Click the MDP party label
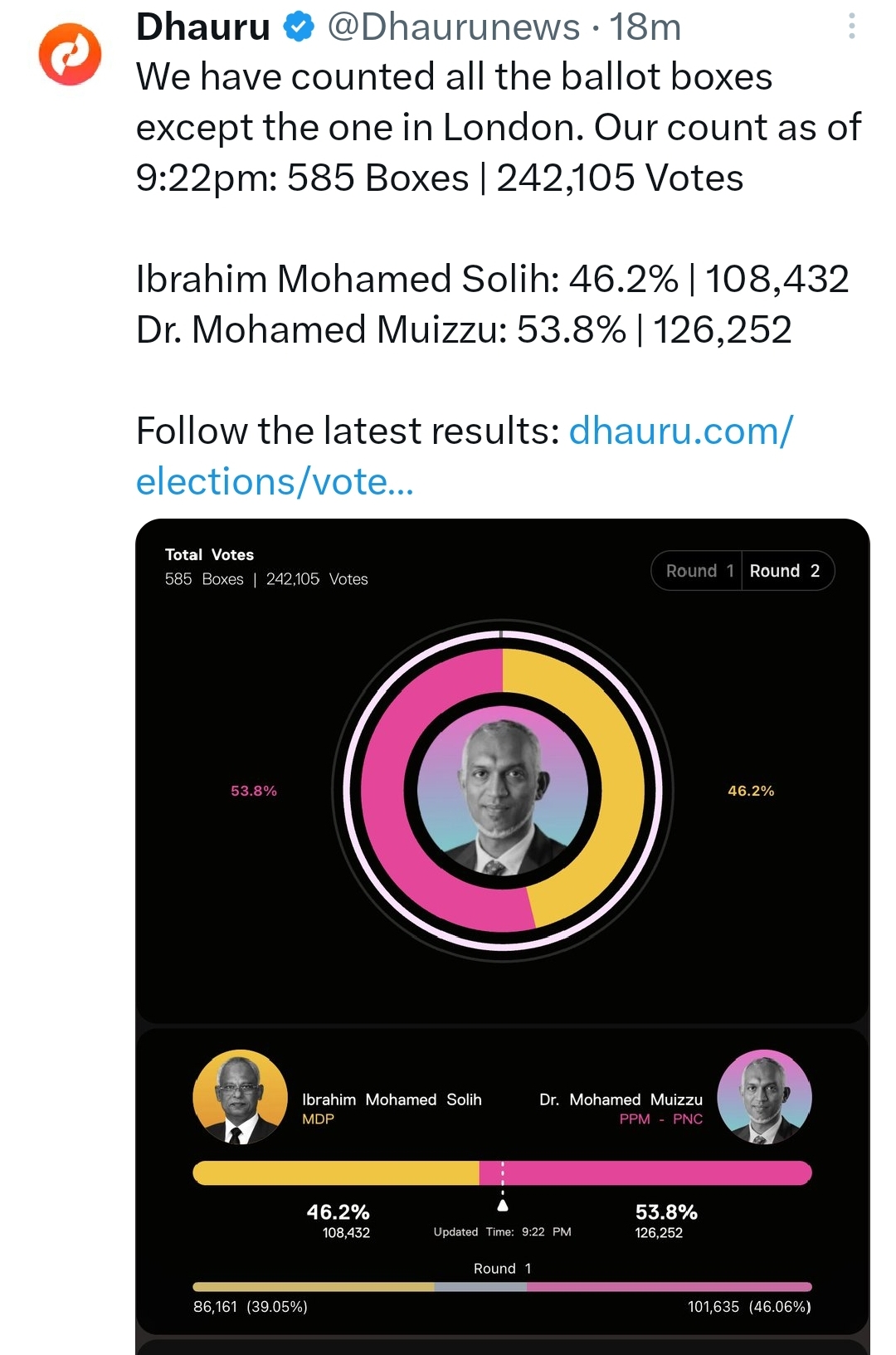This screenshot has width=896, height=1355. (318, 1119)
